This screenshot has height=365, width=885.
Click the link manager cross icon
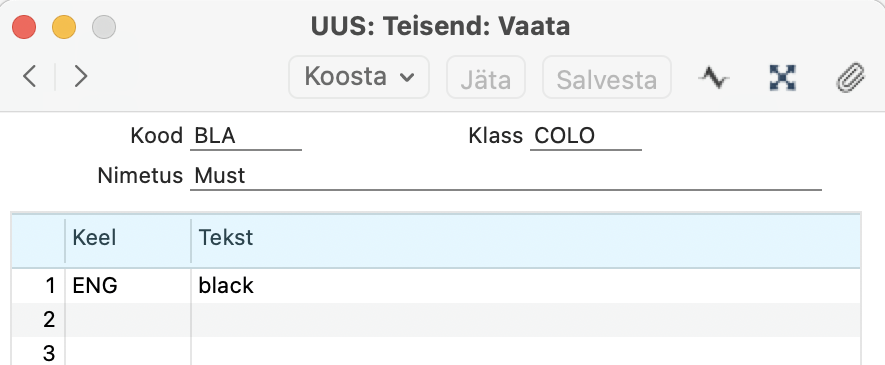tap(782, 77)
